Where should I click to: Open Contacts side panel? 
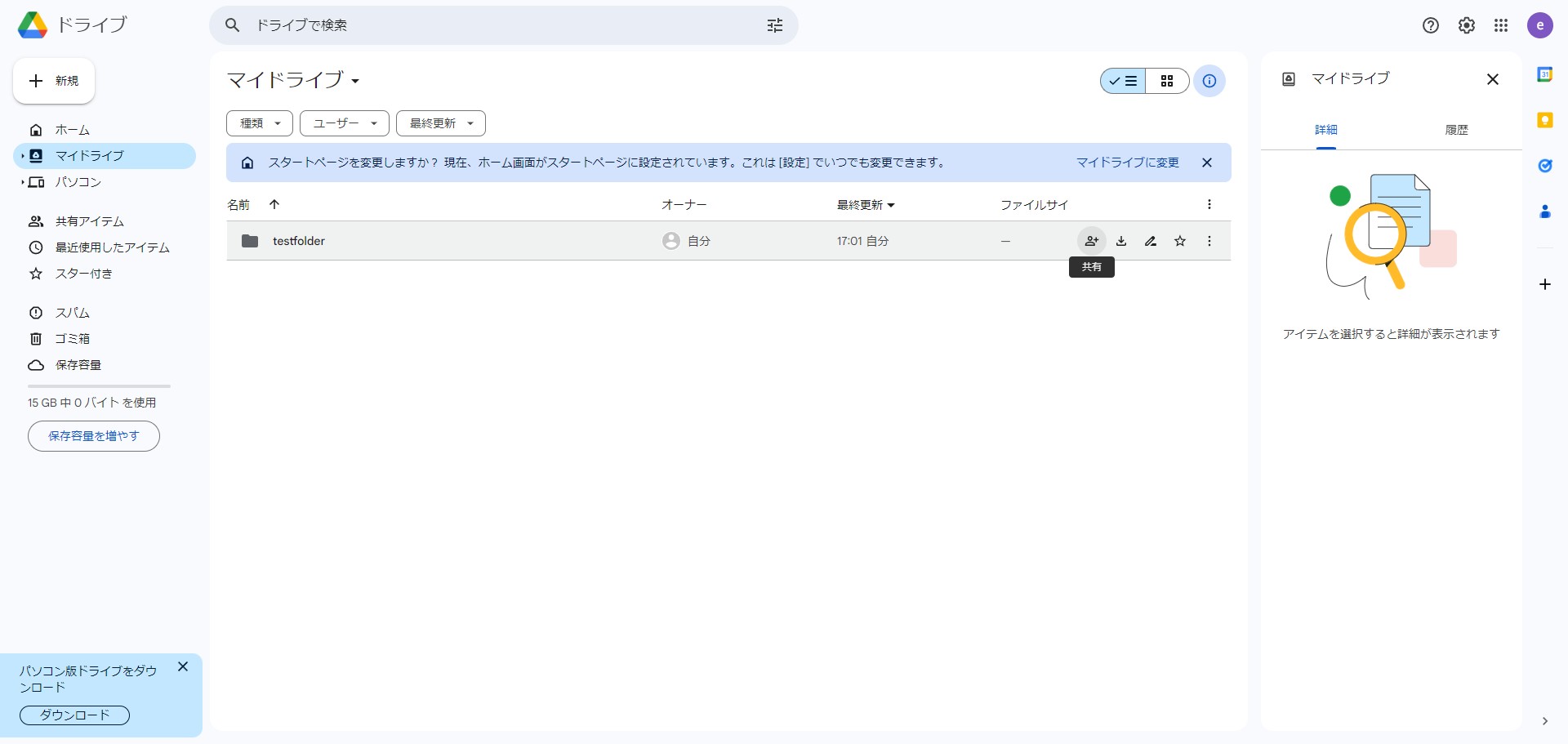coord(1545,212)
